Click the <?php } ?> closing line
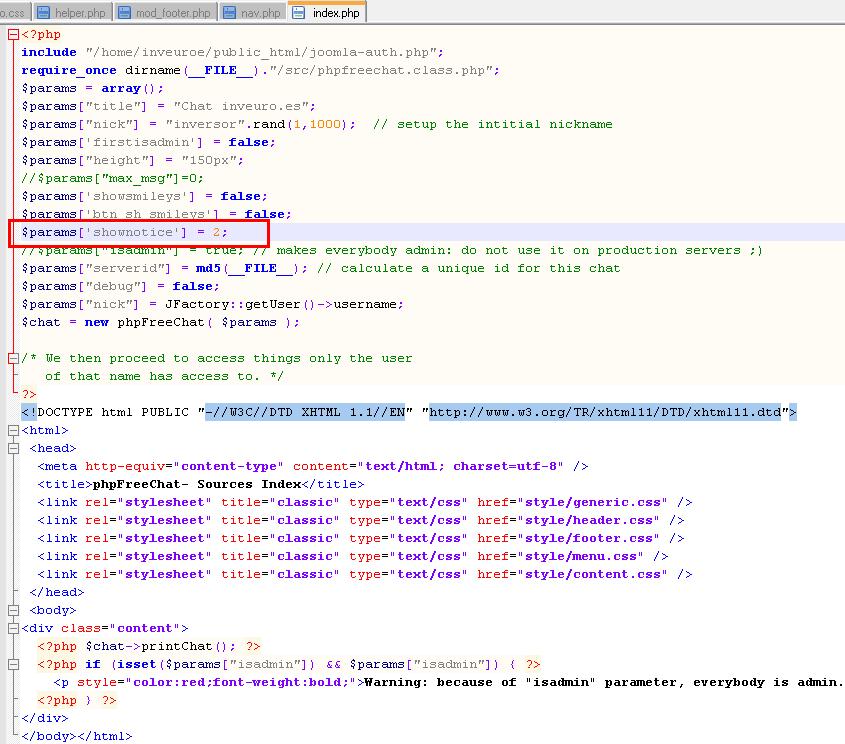 [77, 700]
